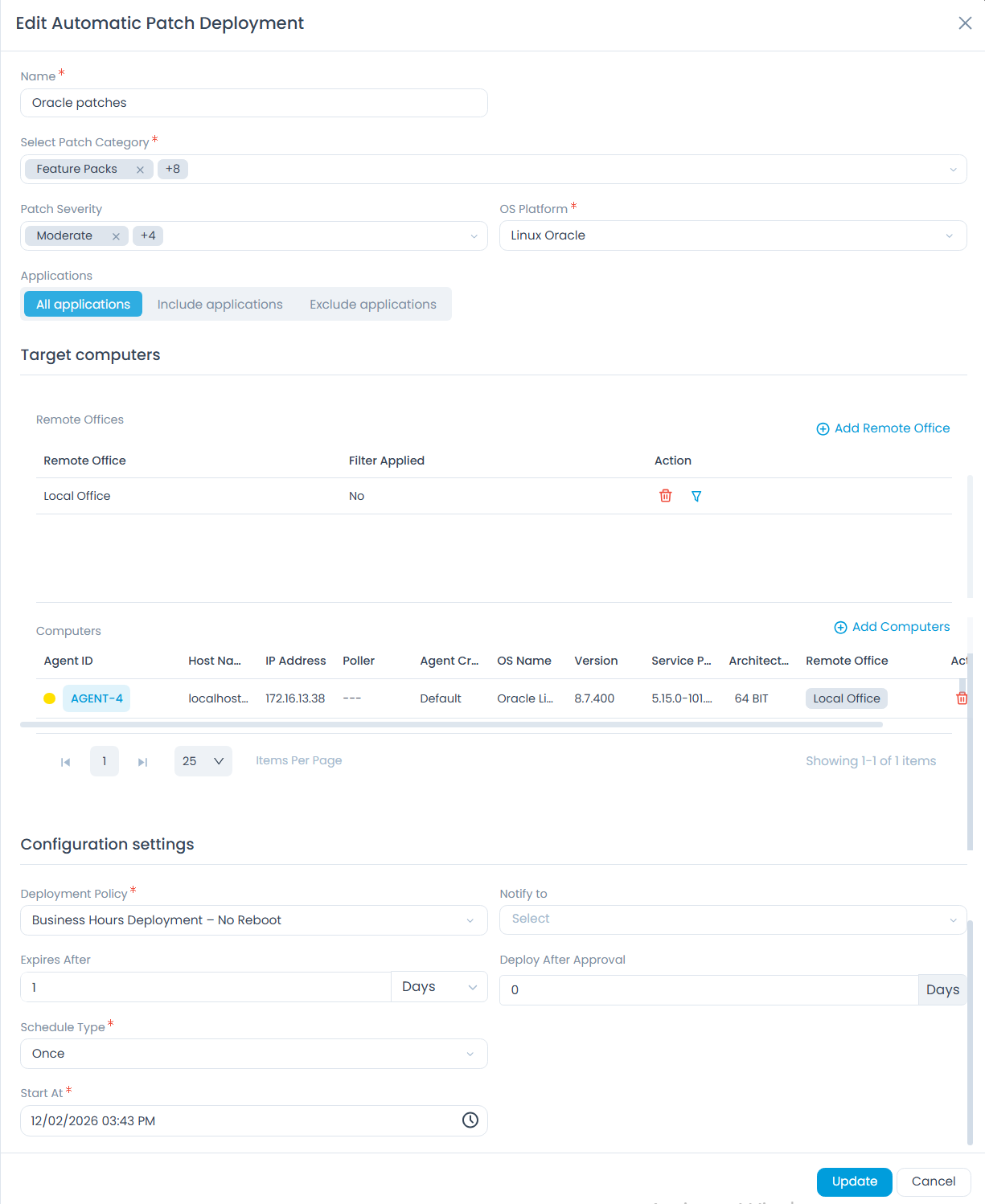This screenshot has width=985, height=1204.
Task: Click Add Remote Office
Action: point(882,428)
